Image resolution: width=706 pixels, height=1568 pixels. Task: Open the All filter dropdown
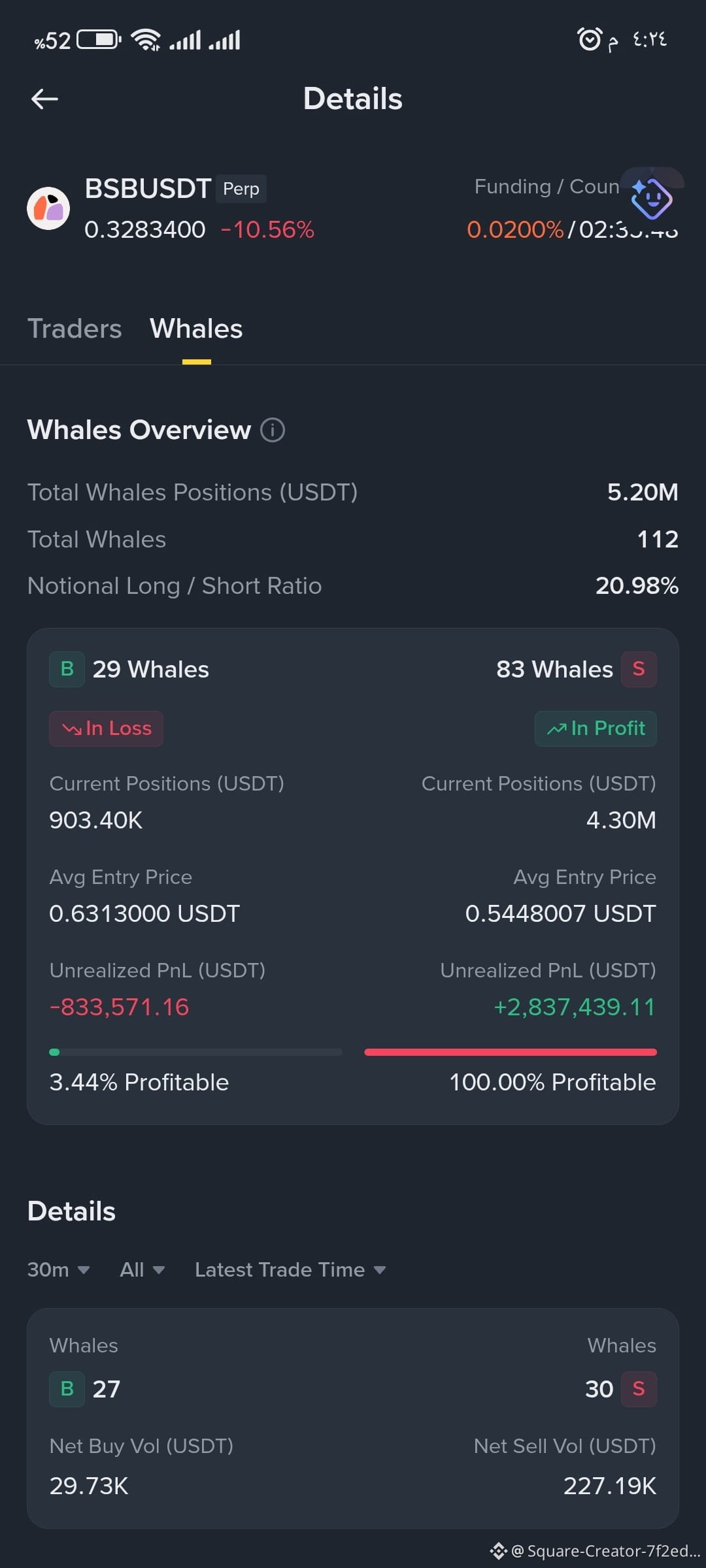[142, 1269]
